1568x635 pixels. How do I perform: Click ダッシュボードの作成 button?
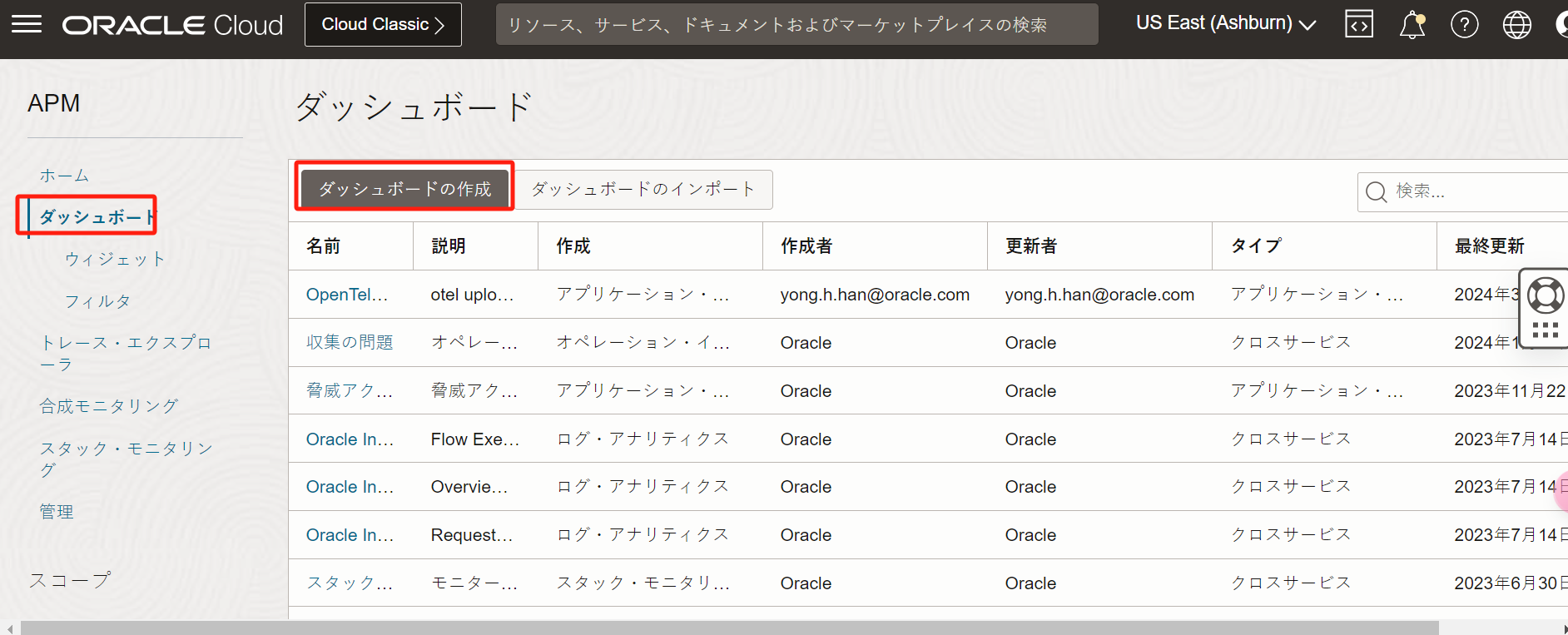coord(405,189)
